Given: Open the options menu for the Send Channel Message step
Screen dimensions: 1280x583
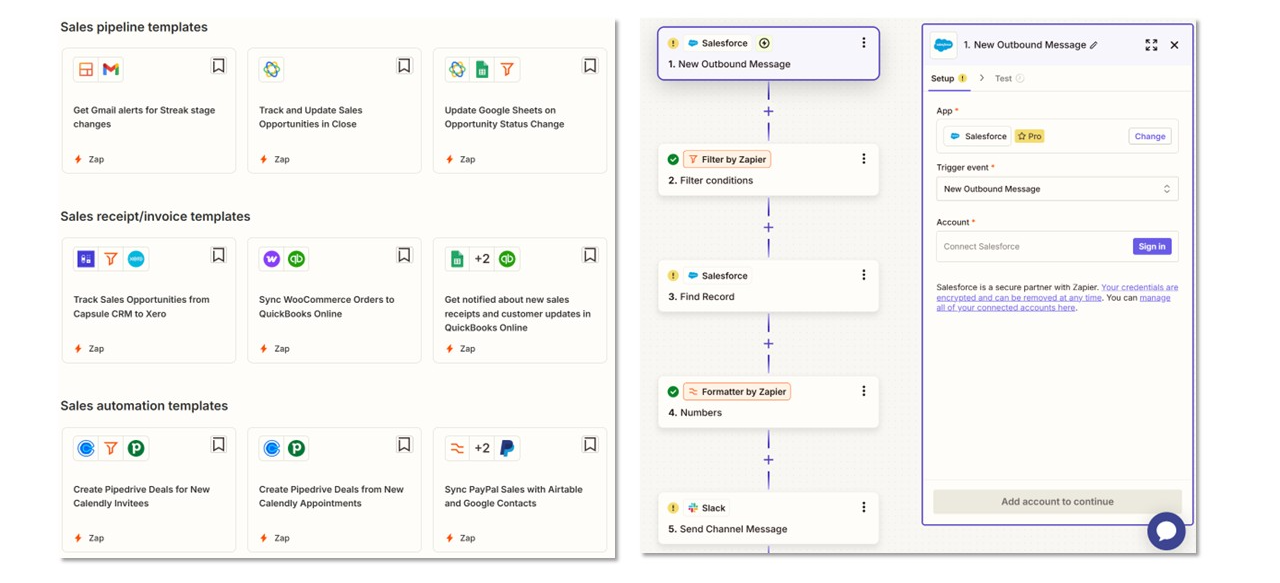Looking at the screenshot, I should pyautogui.click(x=864, y=507).
